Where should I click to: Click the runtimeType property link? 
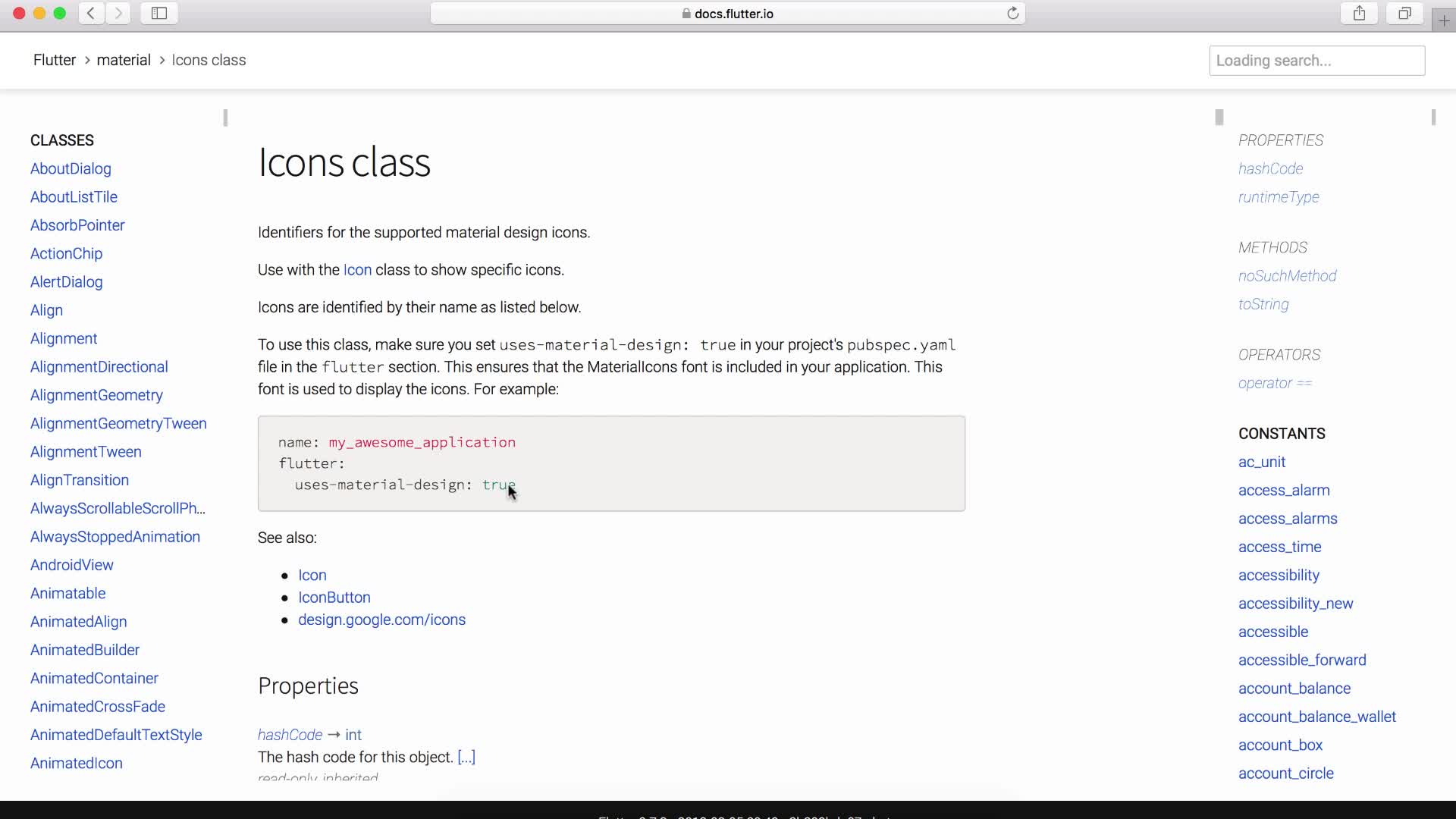pos(1278,197)
